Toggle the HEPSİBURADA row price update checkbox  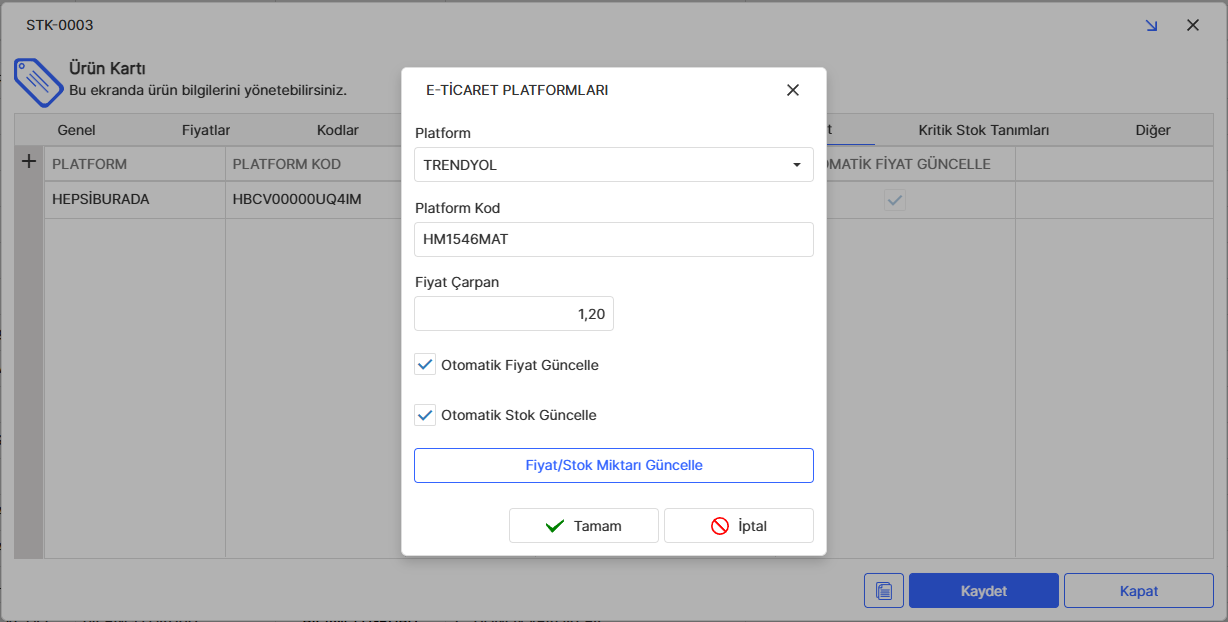[x=895, y=200]
